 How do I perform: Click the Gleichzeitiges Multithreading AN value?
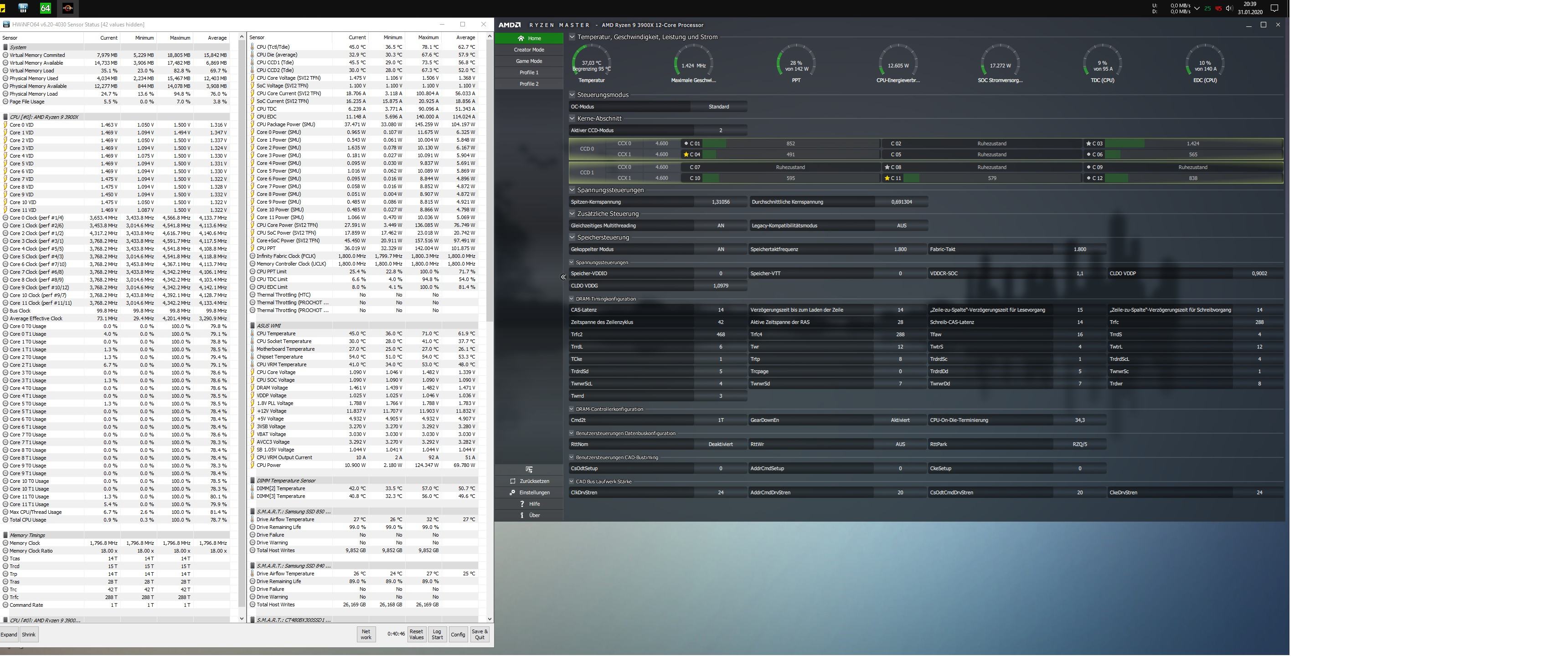(721, 226)
